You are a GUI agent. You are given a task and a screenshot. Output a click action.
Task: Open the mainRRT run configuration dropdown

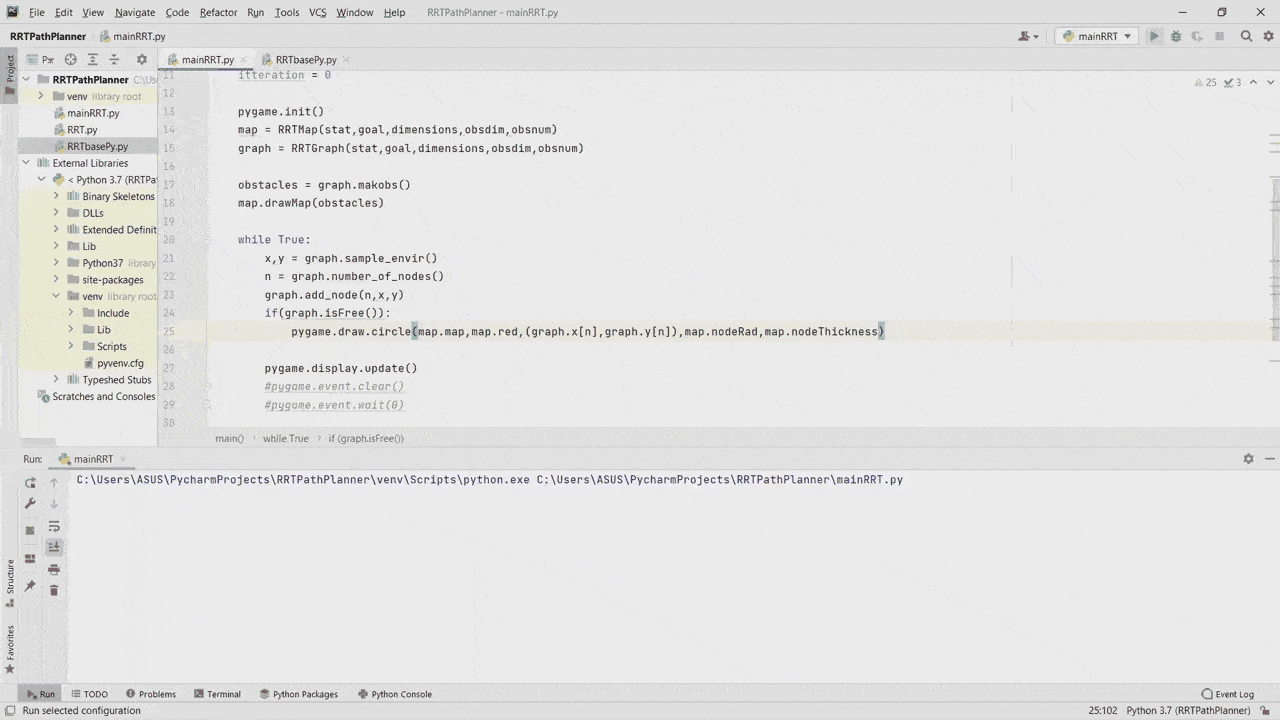[x=1097, y=36]
